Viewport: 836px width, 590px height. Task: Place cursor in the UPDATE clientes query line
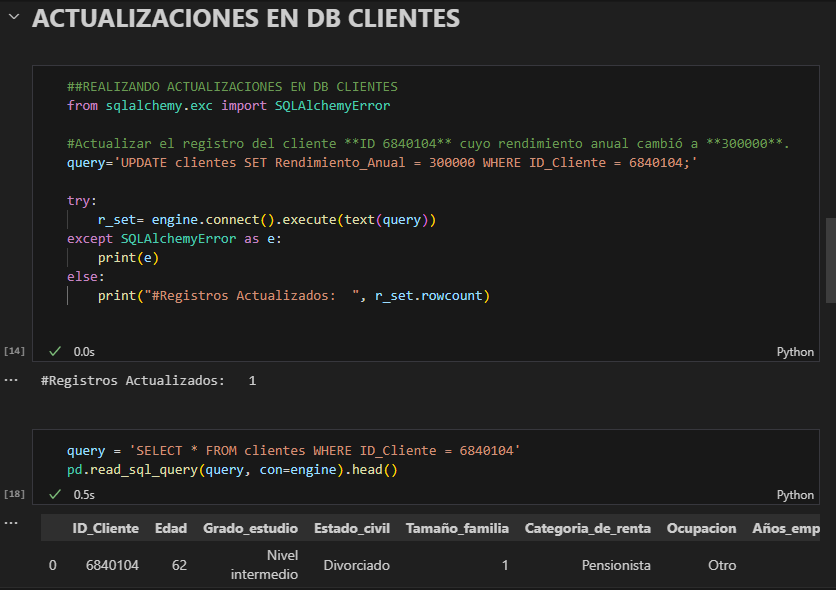(382, 163)
